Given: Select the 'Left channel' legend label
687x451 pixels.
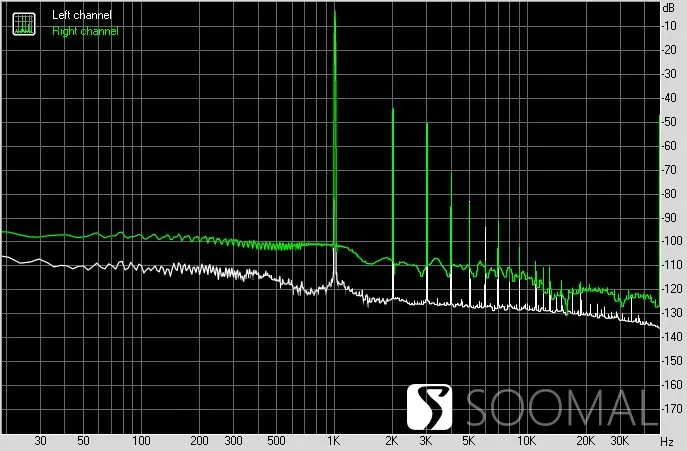Looking at the screenshot, I should tap(81, 15).
